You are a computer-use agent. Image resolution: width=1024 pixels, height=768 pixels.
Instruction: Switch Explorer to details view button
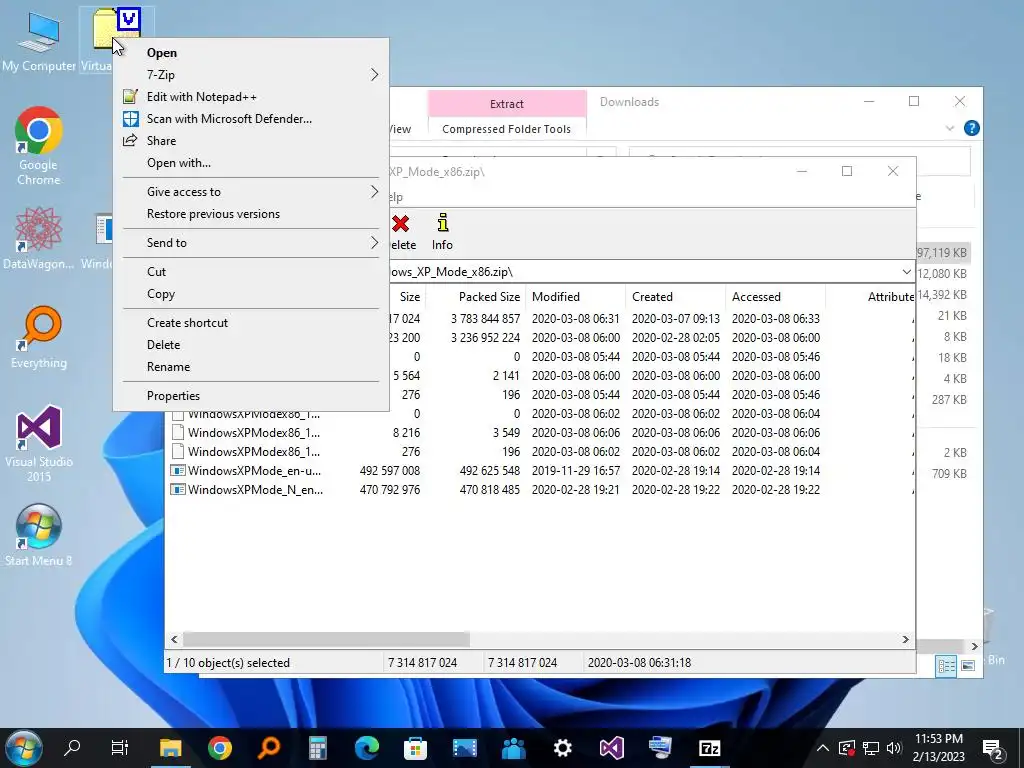[946, 666]
